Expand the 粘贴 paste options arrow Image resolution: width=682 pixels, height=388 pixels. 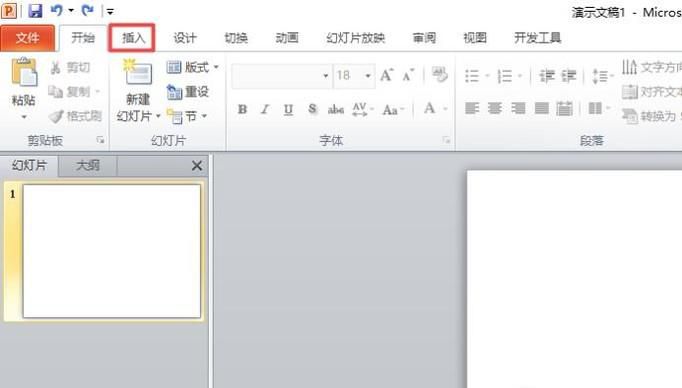pyautogui.click(x=24, y=117)
